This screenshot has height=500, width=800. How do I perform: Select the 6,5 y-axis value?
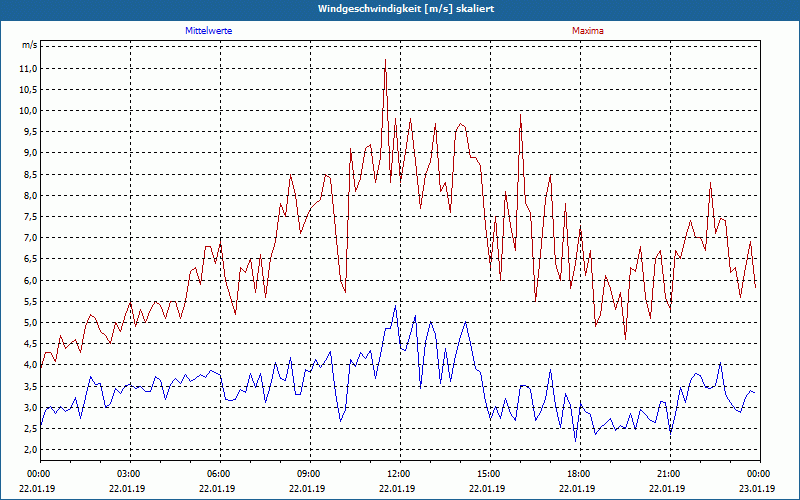coord(30,259)
